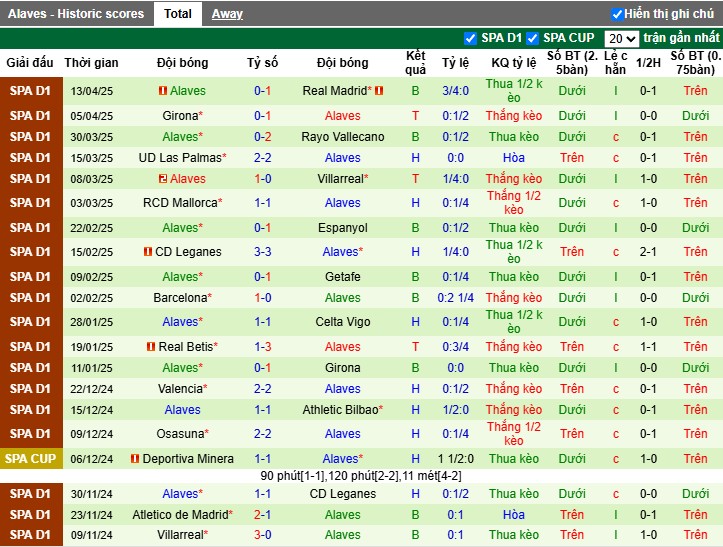Image resolution: width=723 pixels, height=547 pixels.
Task: Click the 02/02/25 date cell
Action: [91, 298]
